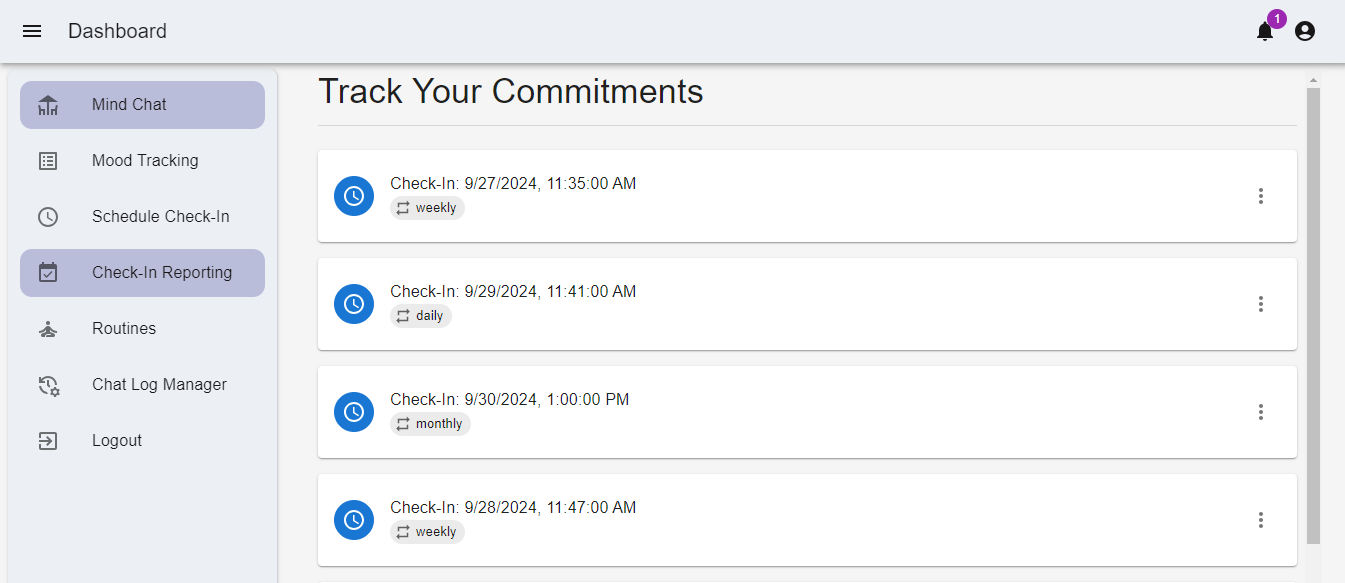
Task: Click the clock icon for 9/28/2024 check-in
Action: tap(354, 520)
